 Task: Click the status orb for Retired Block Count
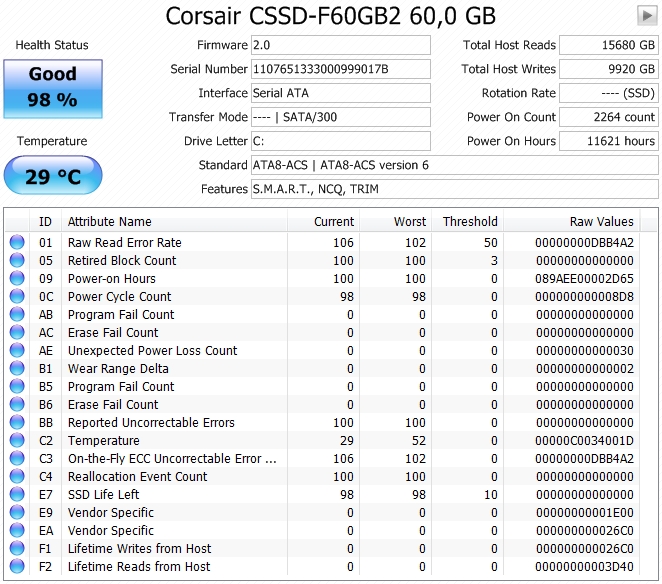(x=17, y=261)
